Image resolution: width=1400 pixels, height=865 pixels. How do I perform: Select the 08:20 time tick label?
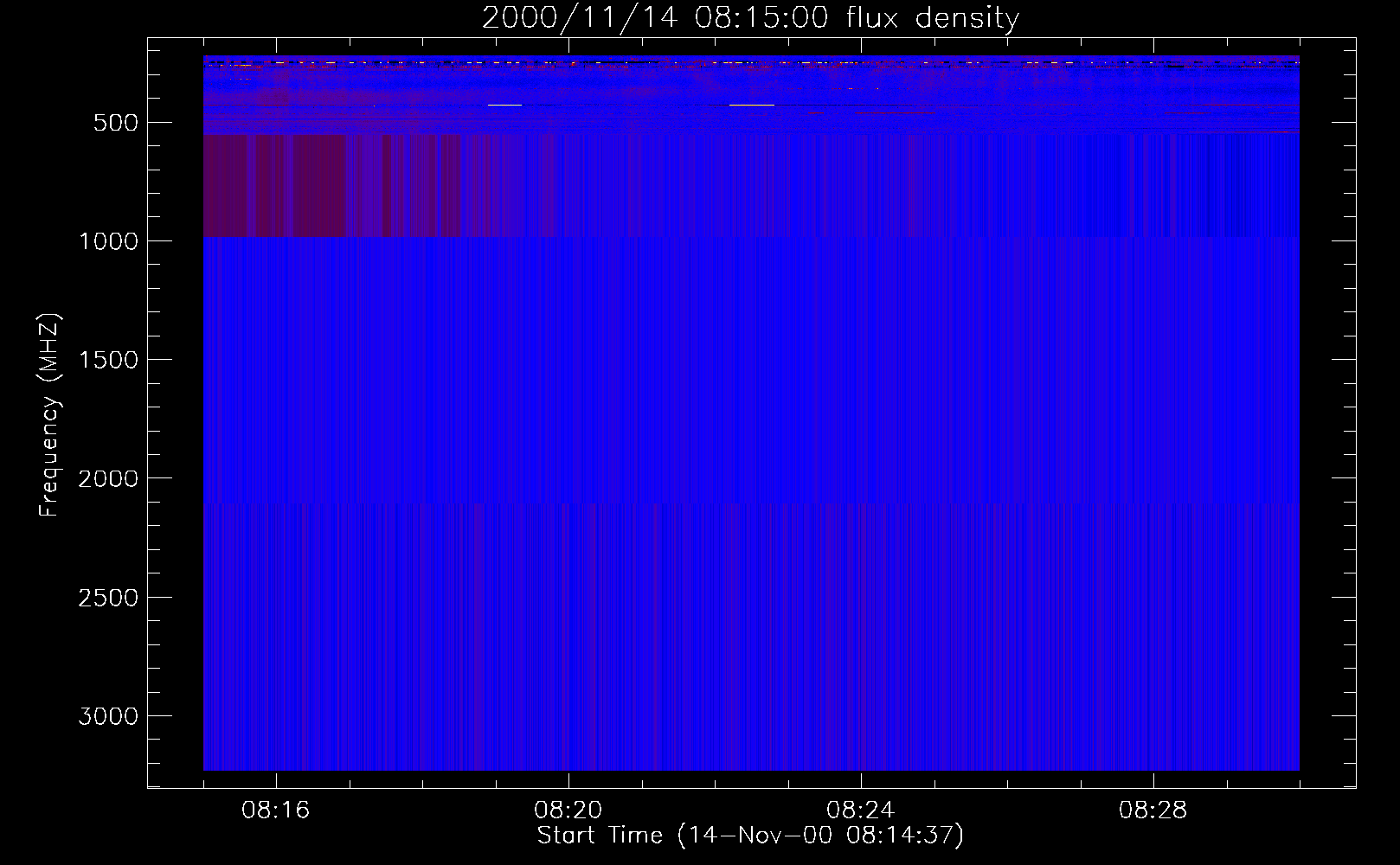coord(568,811)
